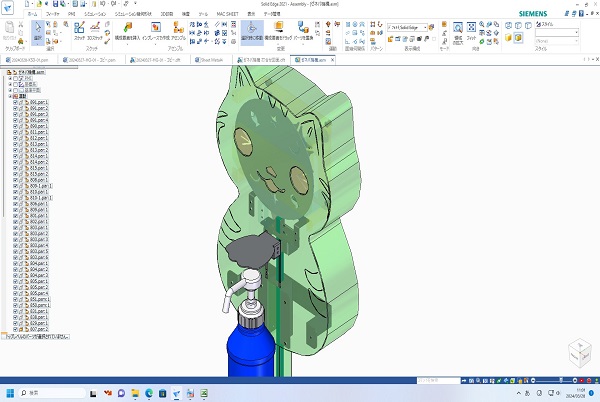Expand the PMI node in tree

pyautogui.click(x=10, y=78)
